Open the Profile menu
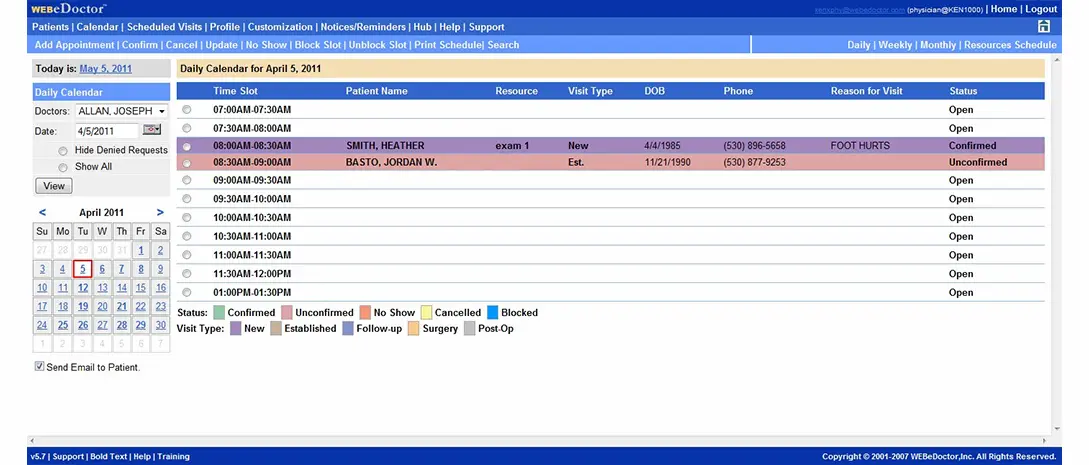Screen dimensions: 1089x465 (x=224, y=27)
